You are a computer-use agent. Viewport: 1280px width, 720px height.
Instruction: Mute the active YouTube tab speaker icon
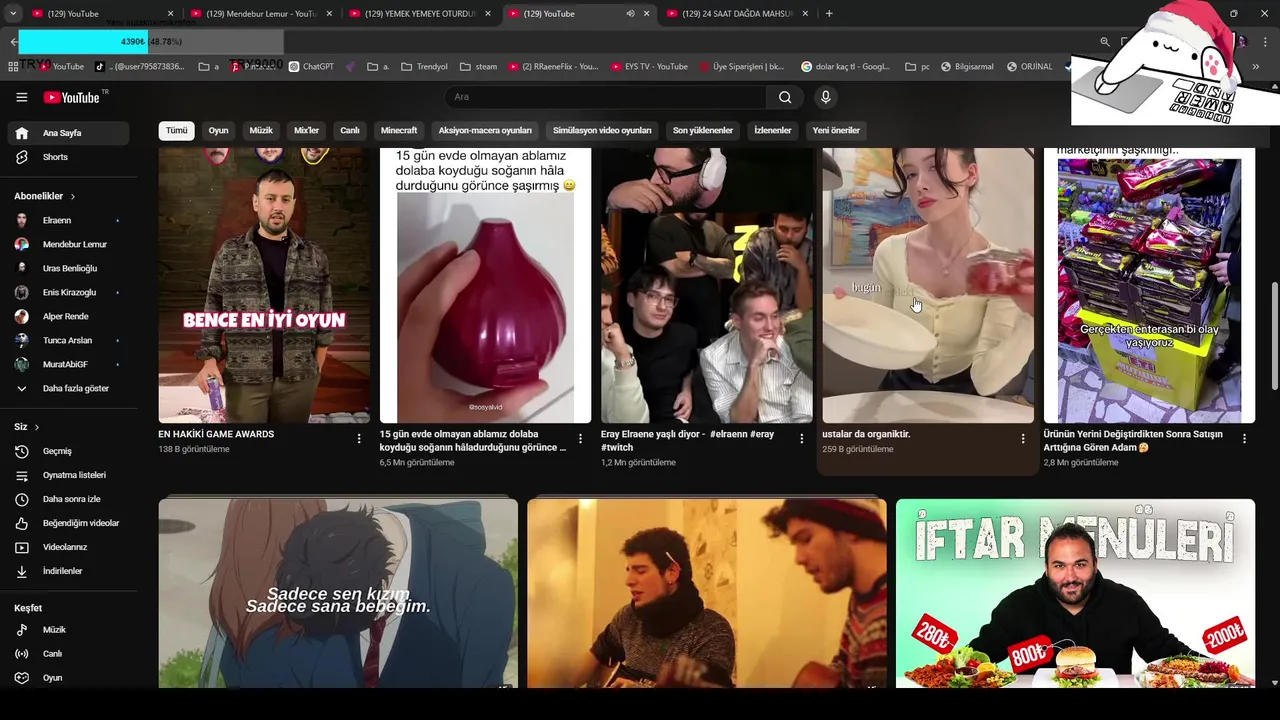click(630, 14)
